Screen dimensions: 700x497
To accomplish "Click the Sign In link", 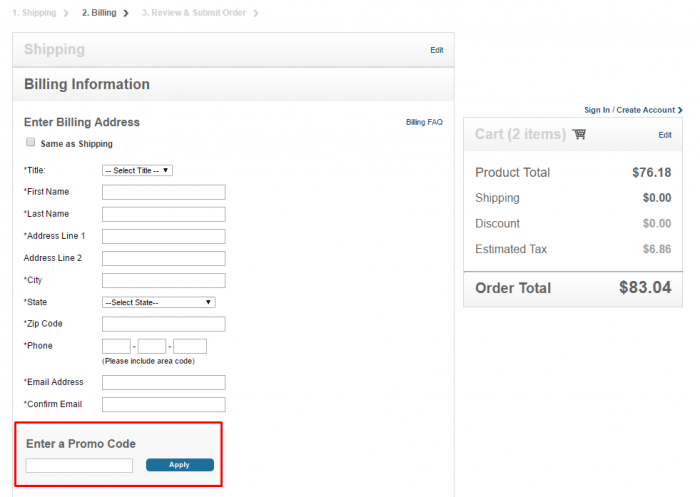I will 597,110.
